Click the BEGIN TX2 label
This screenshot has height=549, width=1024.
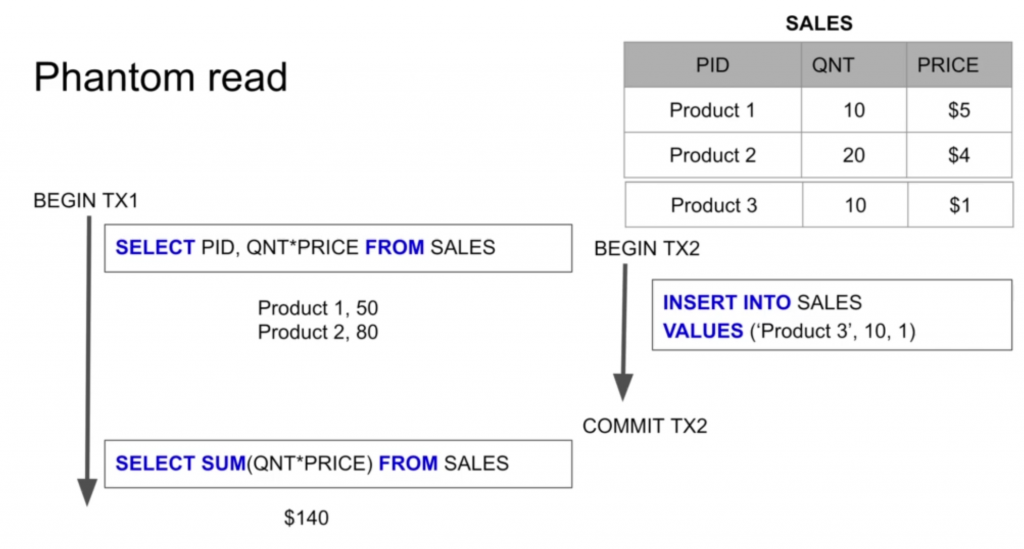point(647,248)
